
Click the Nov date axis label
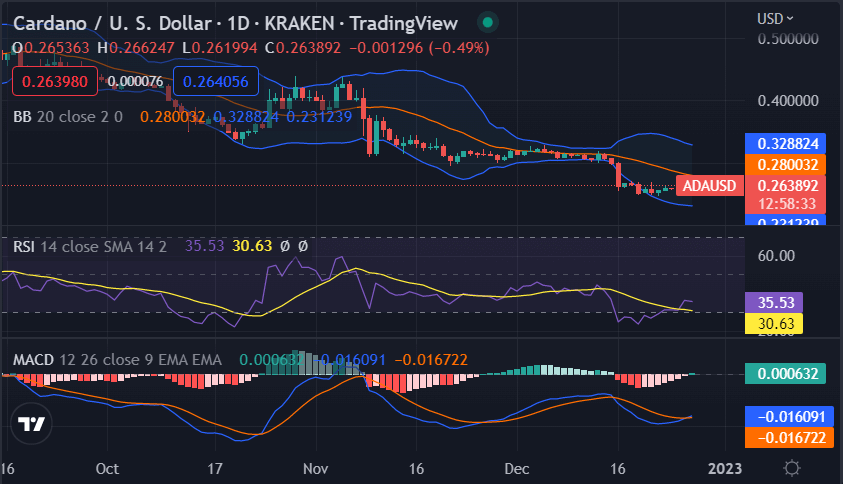coord(315,469)
